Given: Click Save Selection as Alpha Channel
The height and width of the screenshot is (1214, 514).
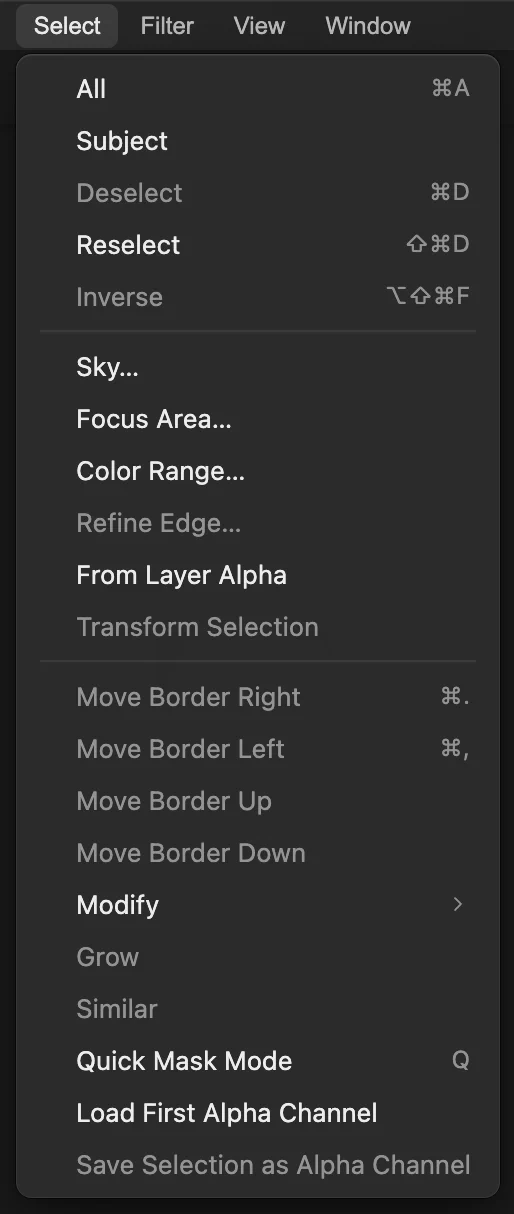Looking at the screenshot, I should click(x=258, y=1165).
